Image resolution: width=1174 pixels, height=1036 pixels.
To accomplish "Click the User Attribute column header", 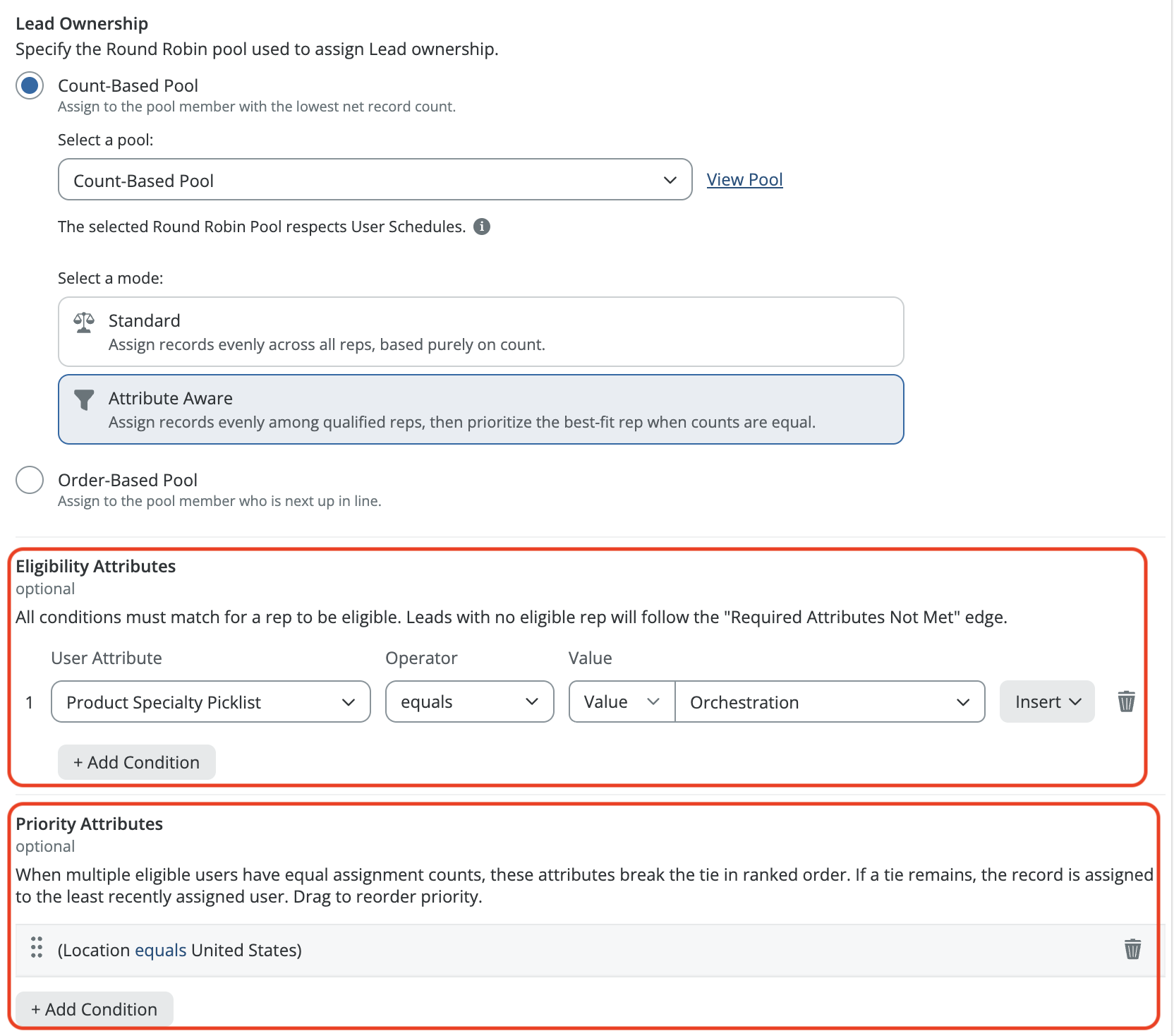I will click(x=107, y=658).
